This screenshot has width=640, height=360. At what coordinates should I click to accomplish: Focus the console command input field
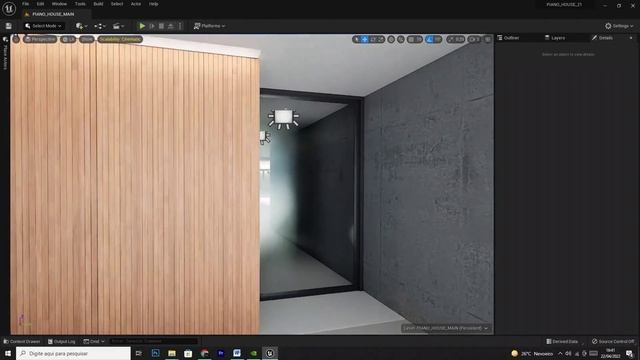pyautogui.click(x=153, y=341)
